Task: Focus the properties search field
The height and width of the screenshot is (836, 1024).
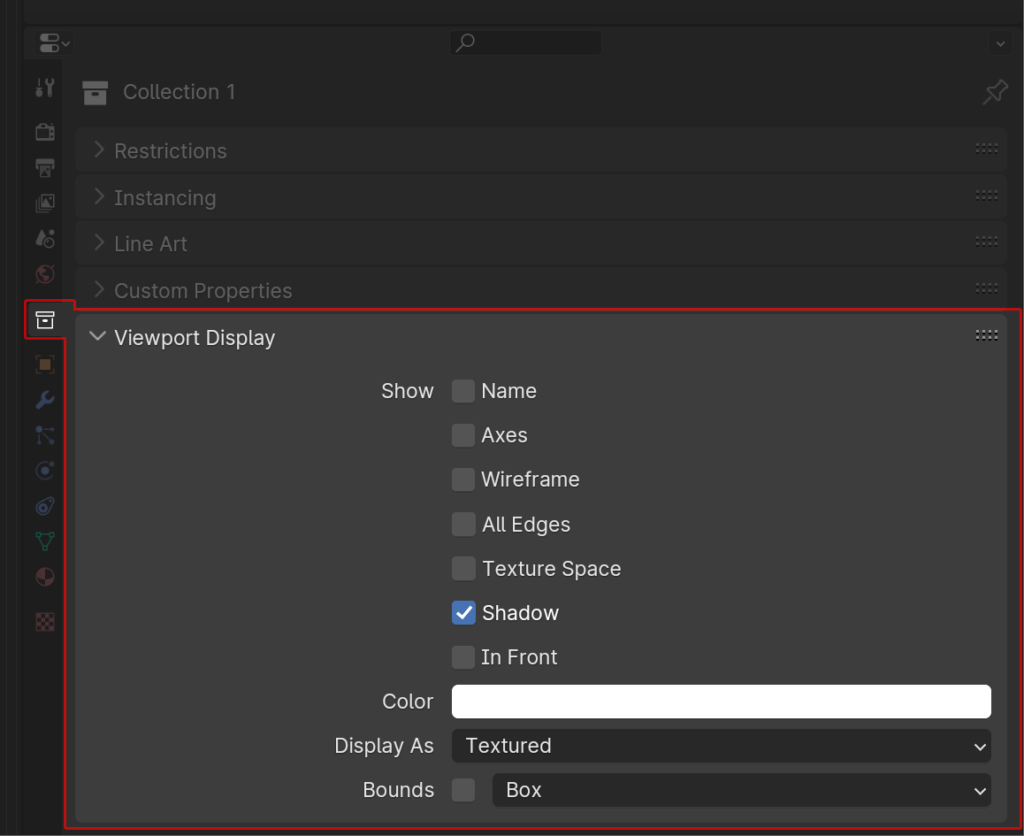Action: tap(525, 43)
